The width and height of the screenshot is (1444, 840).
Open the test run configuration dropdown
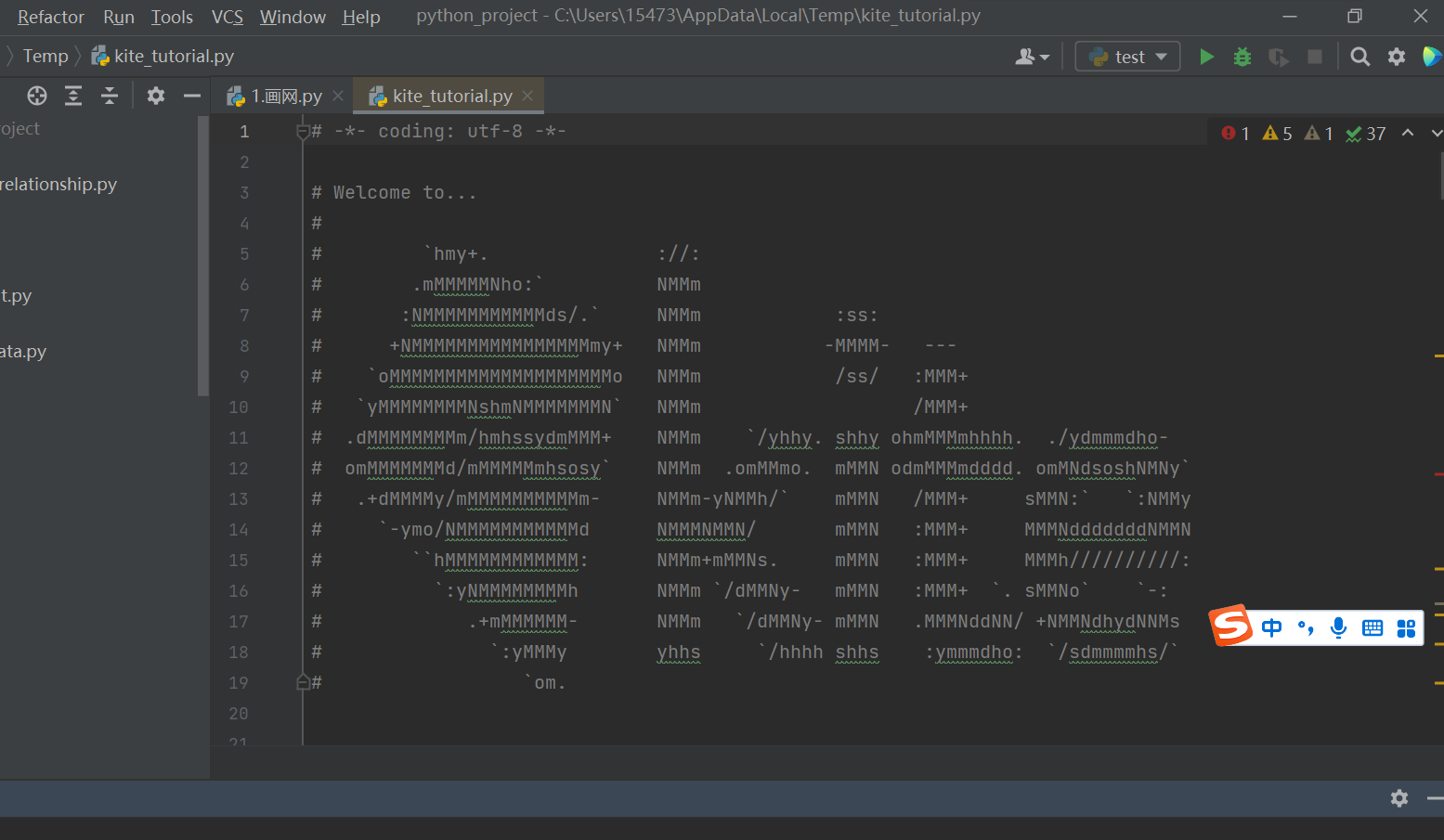(x=1126, y=56)
